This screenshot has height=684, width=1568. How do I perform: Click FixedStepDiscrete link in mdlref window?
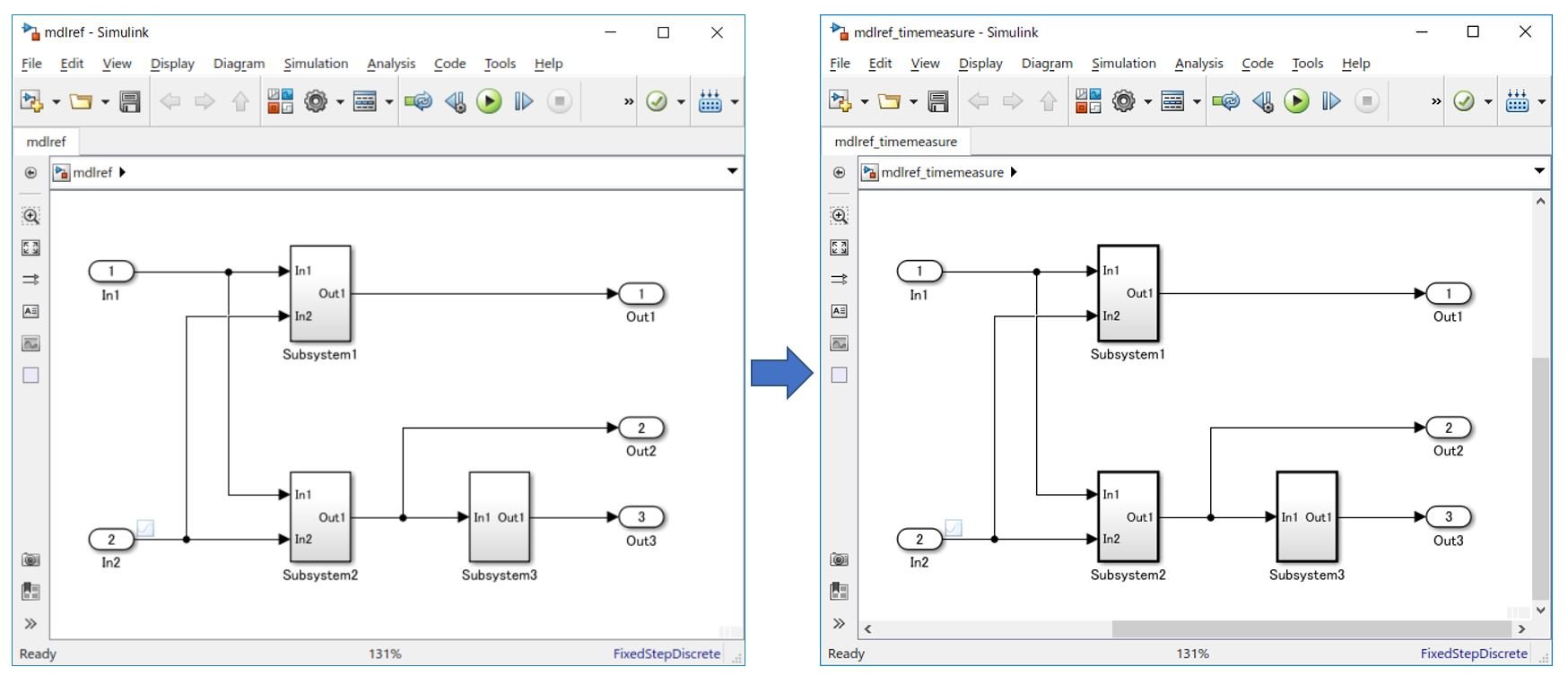point(666,654)
